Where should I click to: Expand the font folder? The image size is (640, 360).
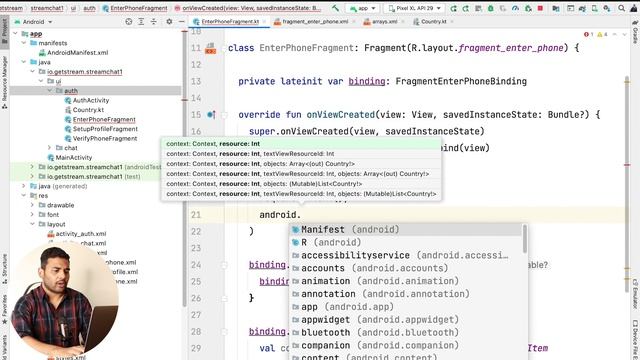pos(32,214)
